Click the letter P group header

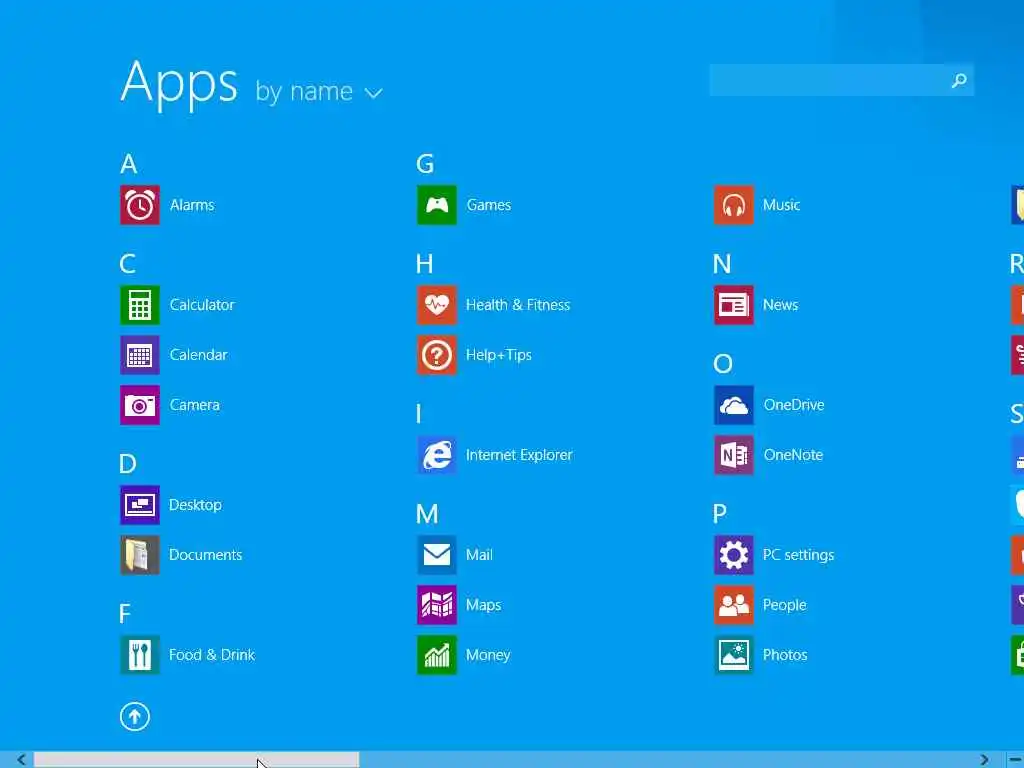(x=720, y=514)
